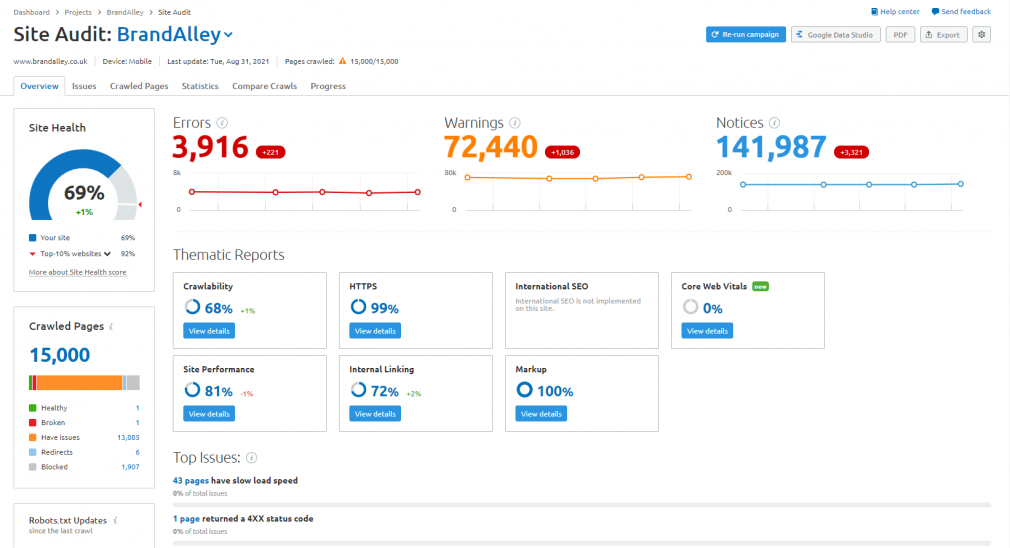Click the Help center book icon
This screenshot has width=1010, height=548.
pos(874,12)
